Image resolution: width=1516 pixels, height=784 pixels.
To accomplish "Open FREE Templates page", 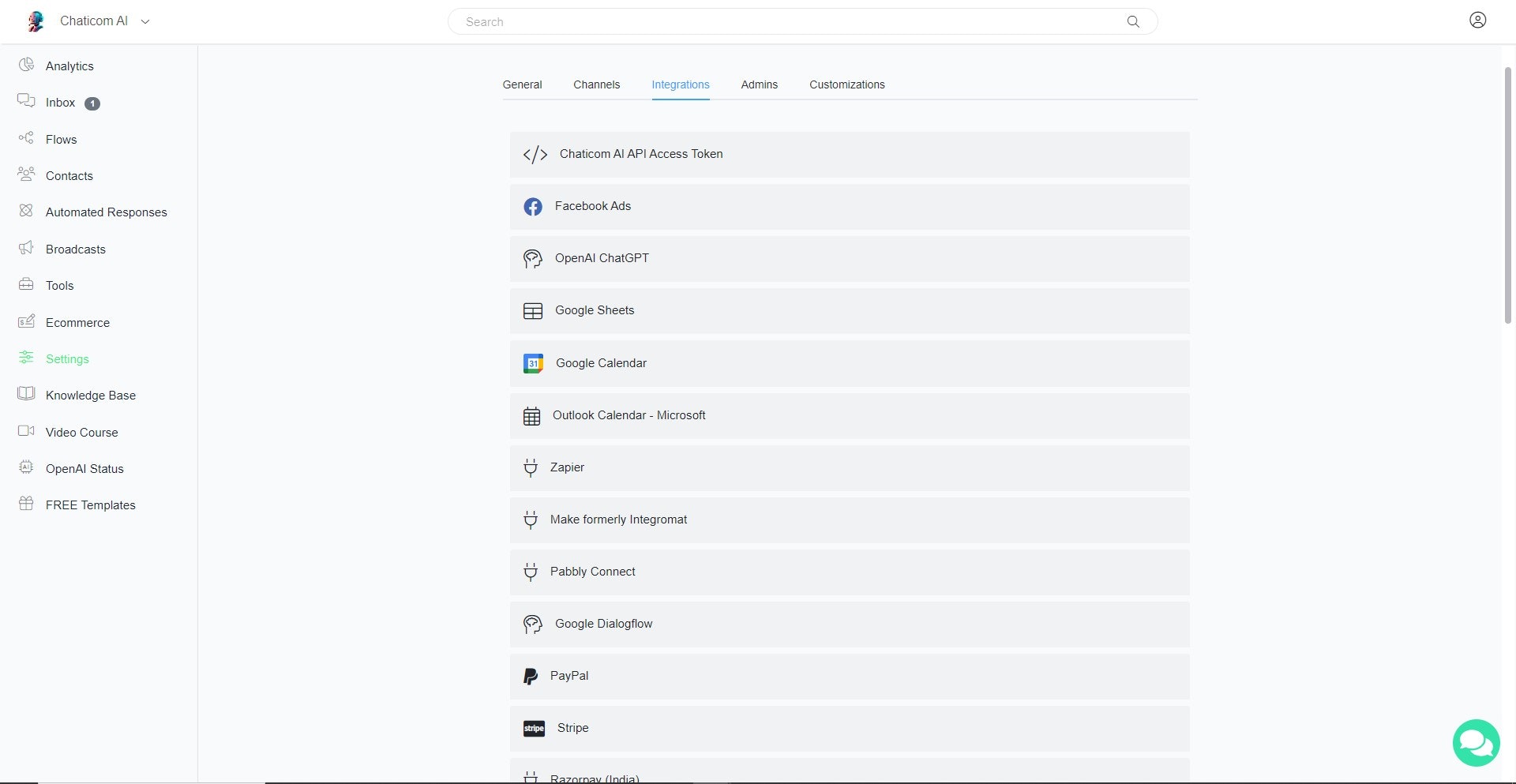I will (x=91, y=505).
